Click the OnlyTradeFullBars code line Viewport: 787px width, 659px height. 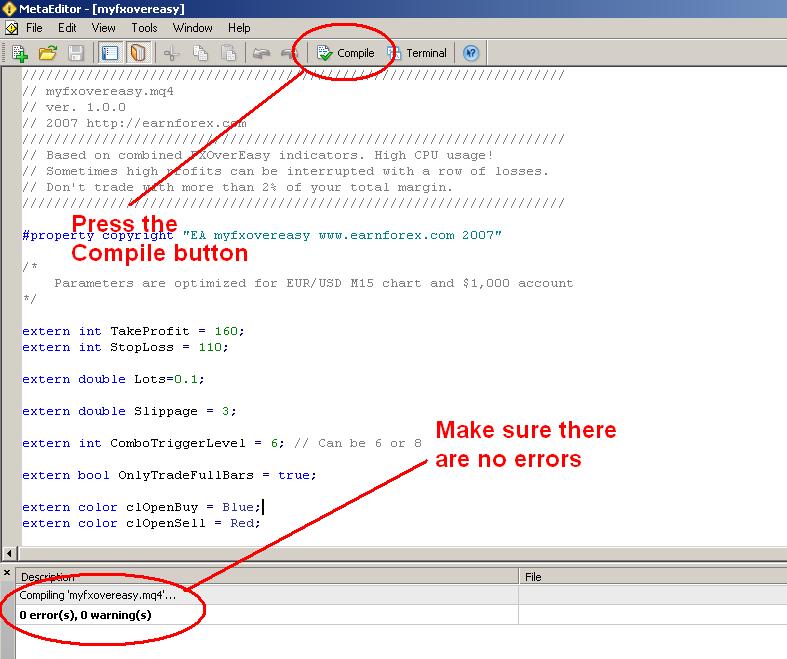click(x=169, y=475)
